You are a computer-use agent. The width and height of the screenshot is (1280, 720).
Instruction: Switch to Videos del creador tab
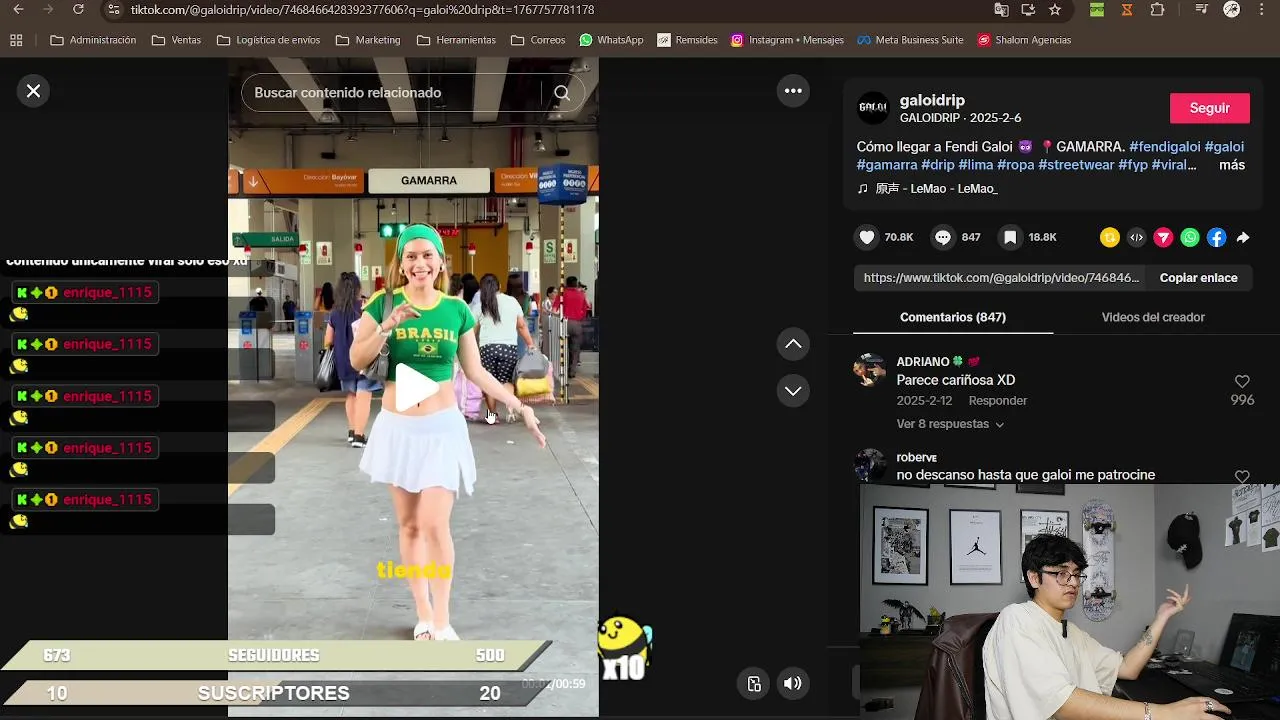pos(1153,317)
